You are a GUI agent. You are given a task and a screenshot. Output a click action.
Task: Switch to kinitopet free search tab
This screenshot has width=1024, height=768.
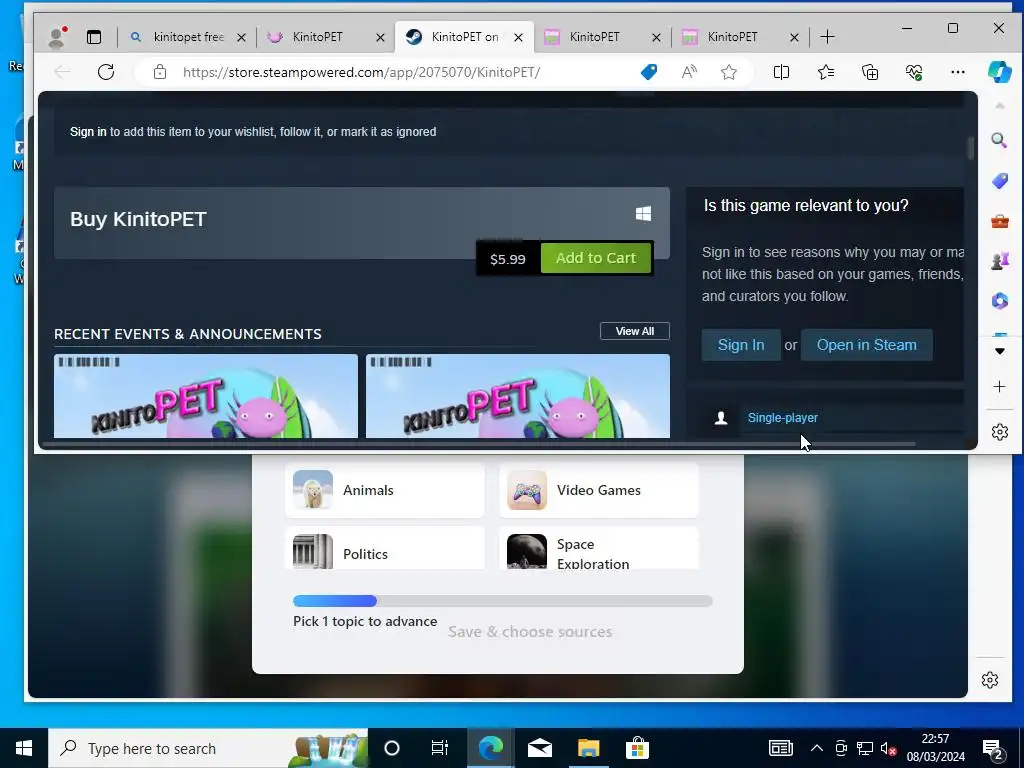(x=188, y=37)
